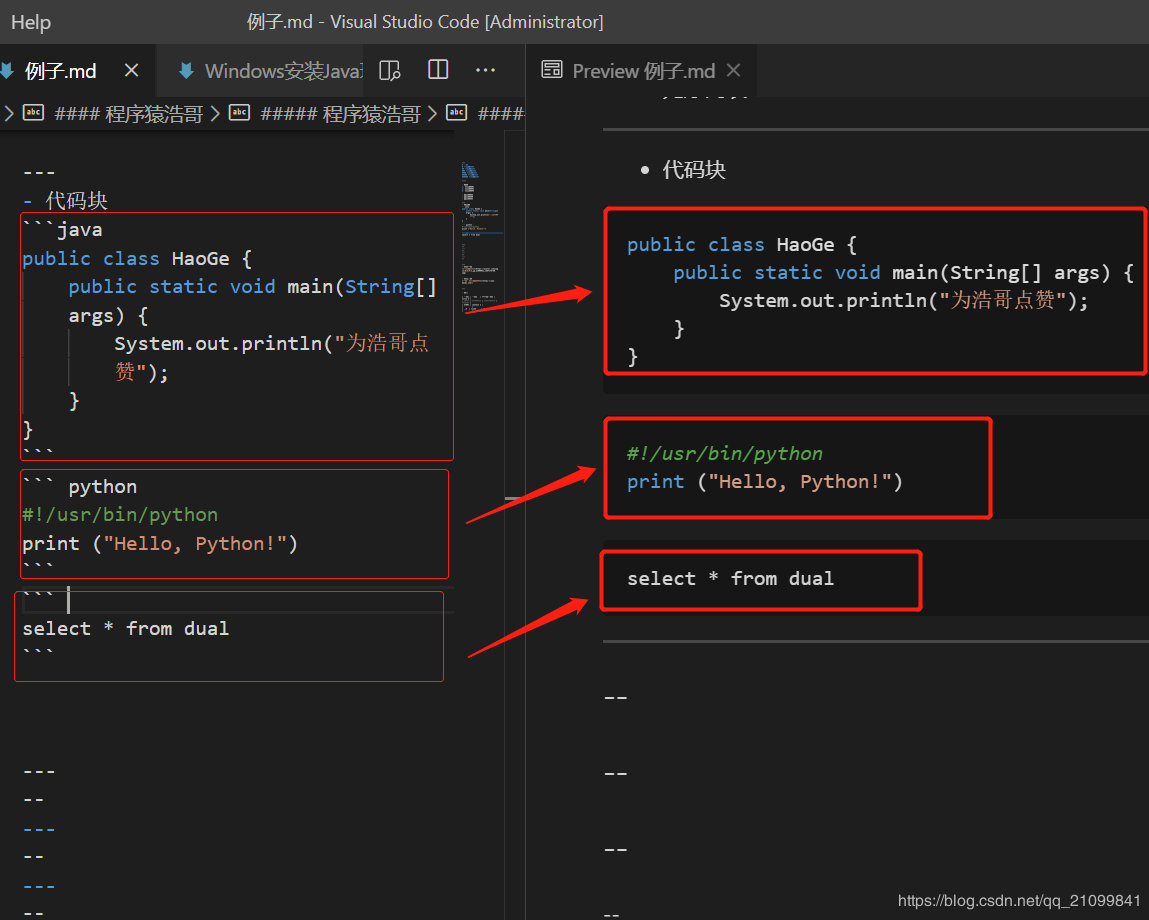Select the 例子.md editor tab
Viewport: 1149px width, 920px height.
(x=60, y=71)
